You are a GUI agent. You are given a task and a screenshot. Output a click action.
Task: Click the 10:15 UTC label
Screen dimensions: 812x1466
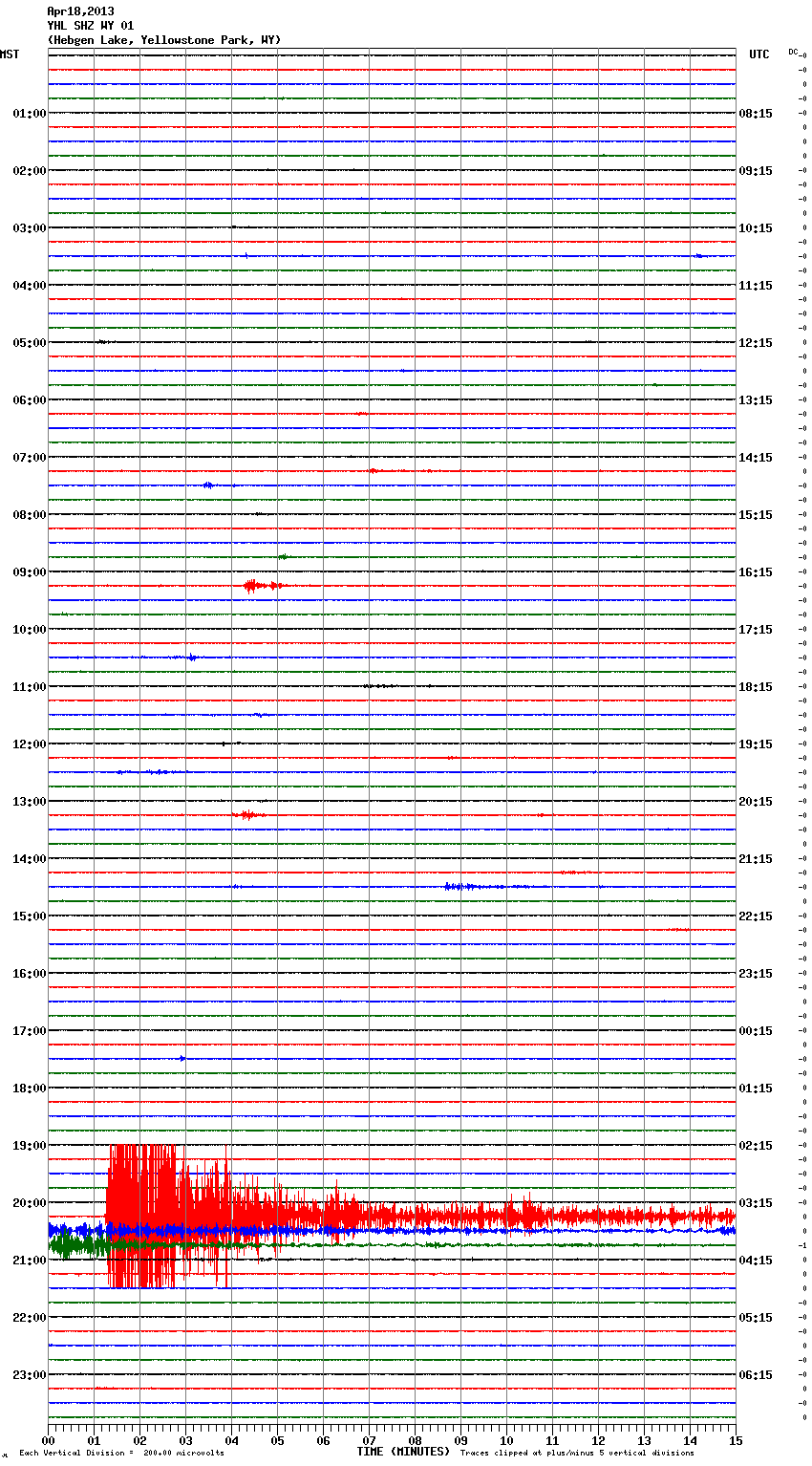[x=756, y=228]
